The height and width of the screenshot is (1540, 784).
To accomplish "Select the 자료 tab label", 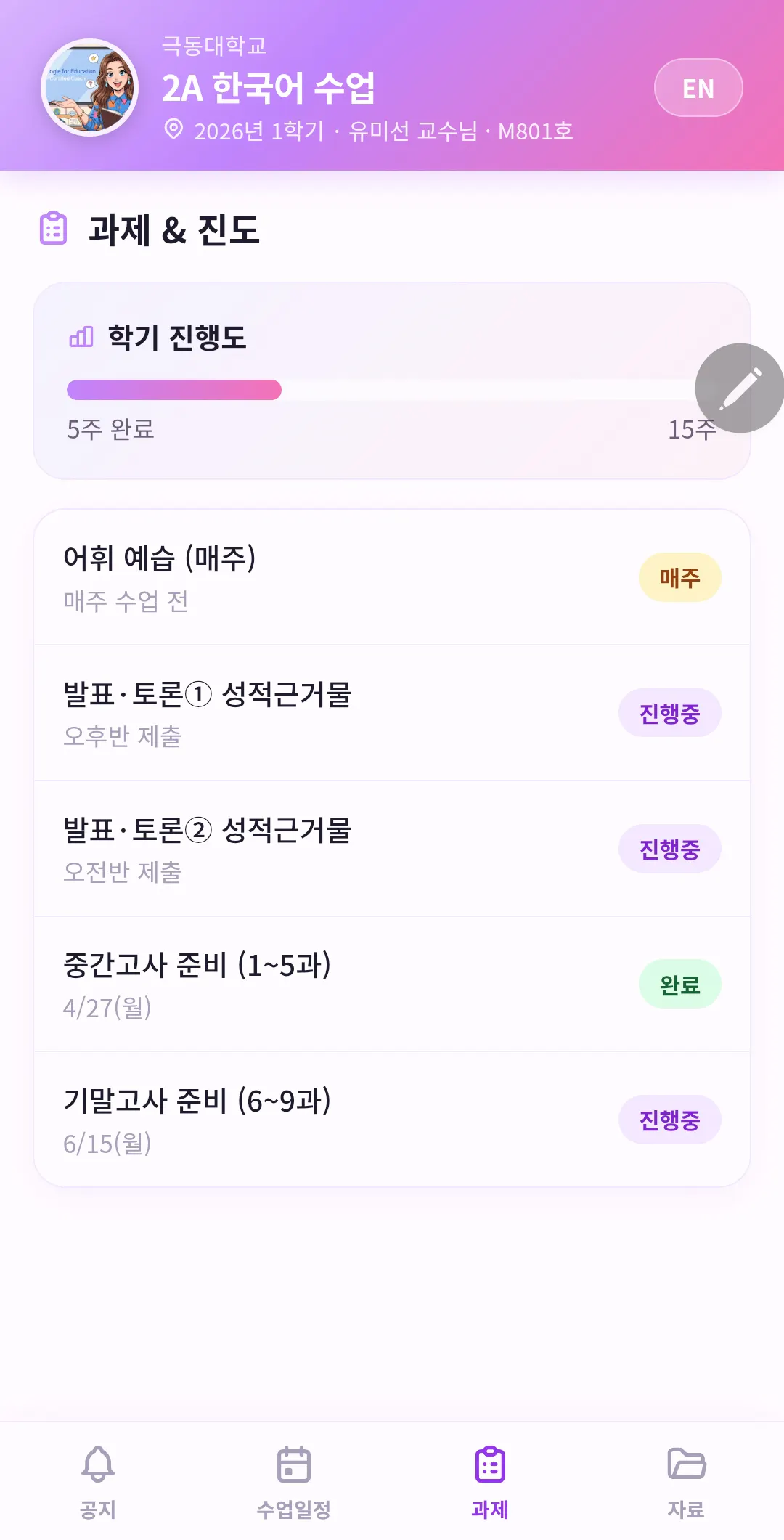I will [686, 1510].
